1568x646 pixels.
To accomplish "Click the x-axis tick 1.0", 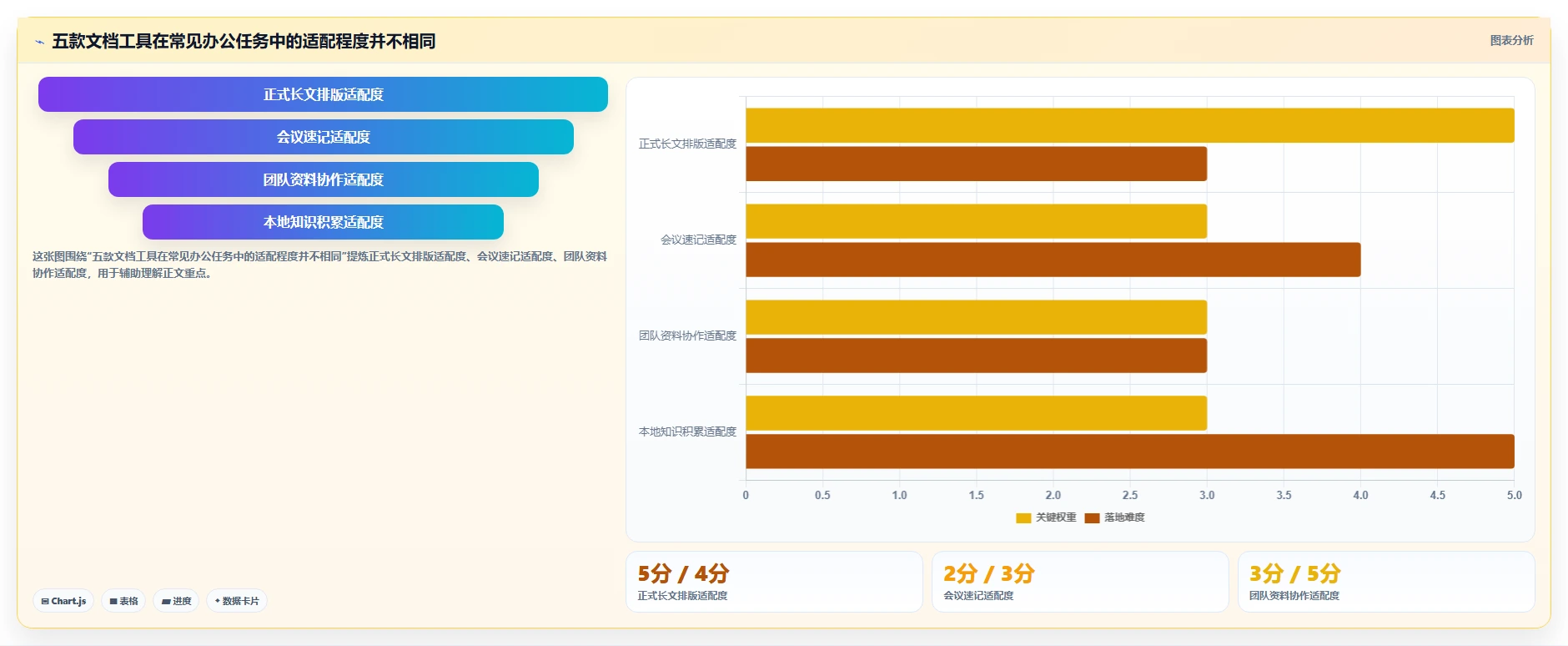I will coord(899,496).
